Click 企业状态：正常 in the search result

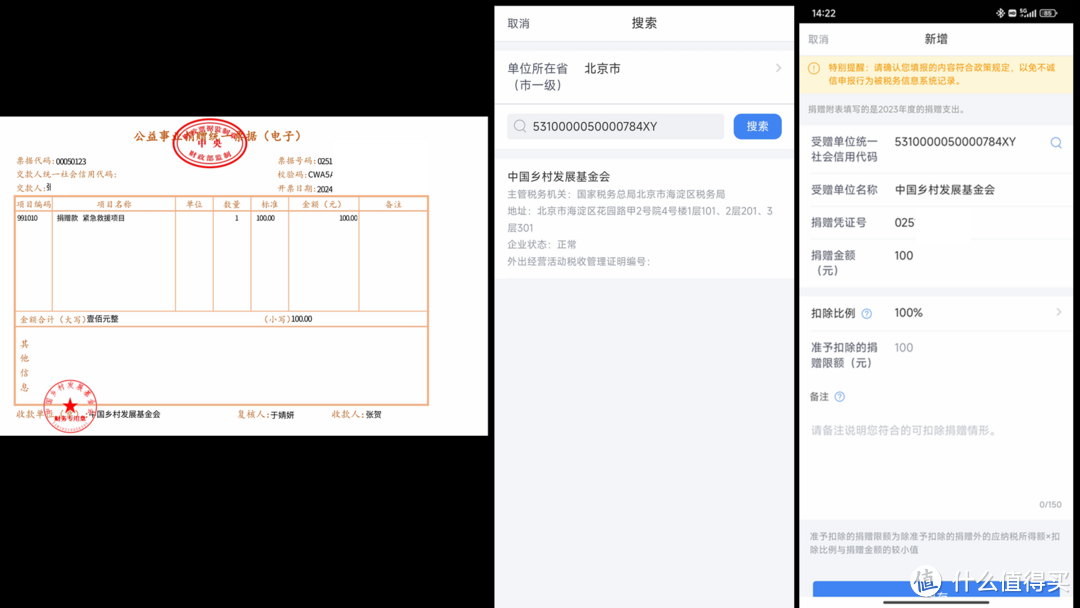[542, 244]
